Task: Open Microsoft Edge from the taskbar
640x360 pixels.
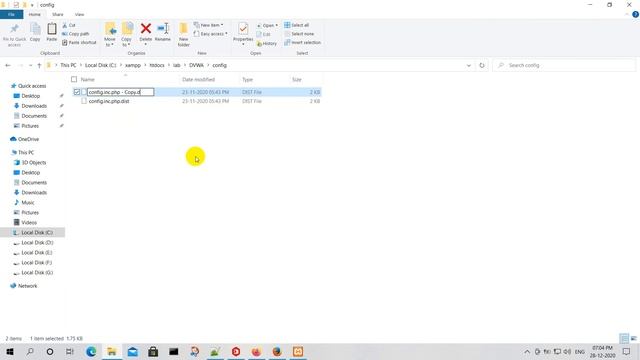Action: [91, 351]
